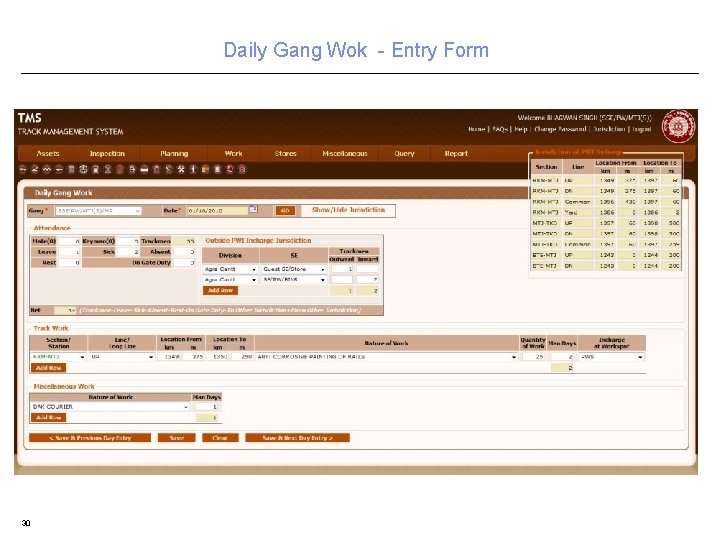This screenshot has width=720, height=540.
Task: Open the Gang dropdown
Action: [x=98, y=211]
